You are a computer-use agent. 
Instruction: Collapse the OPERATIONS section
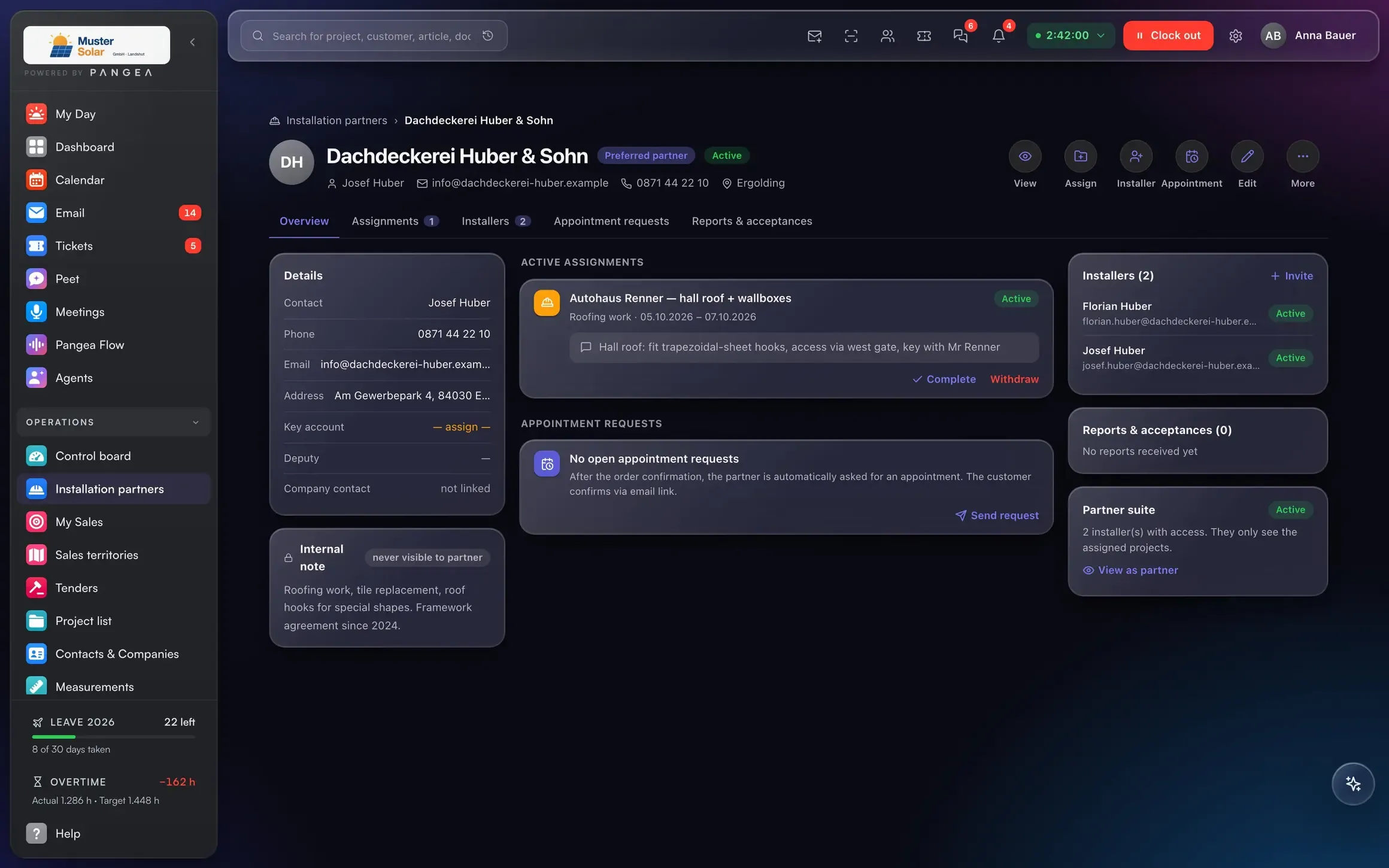tap(114, 422)
